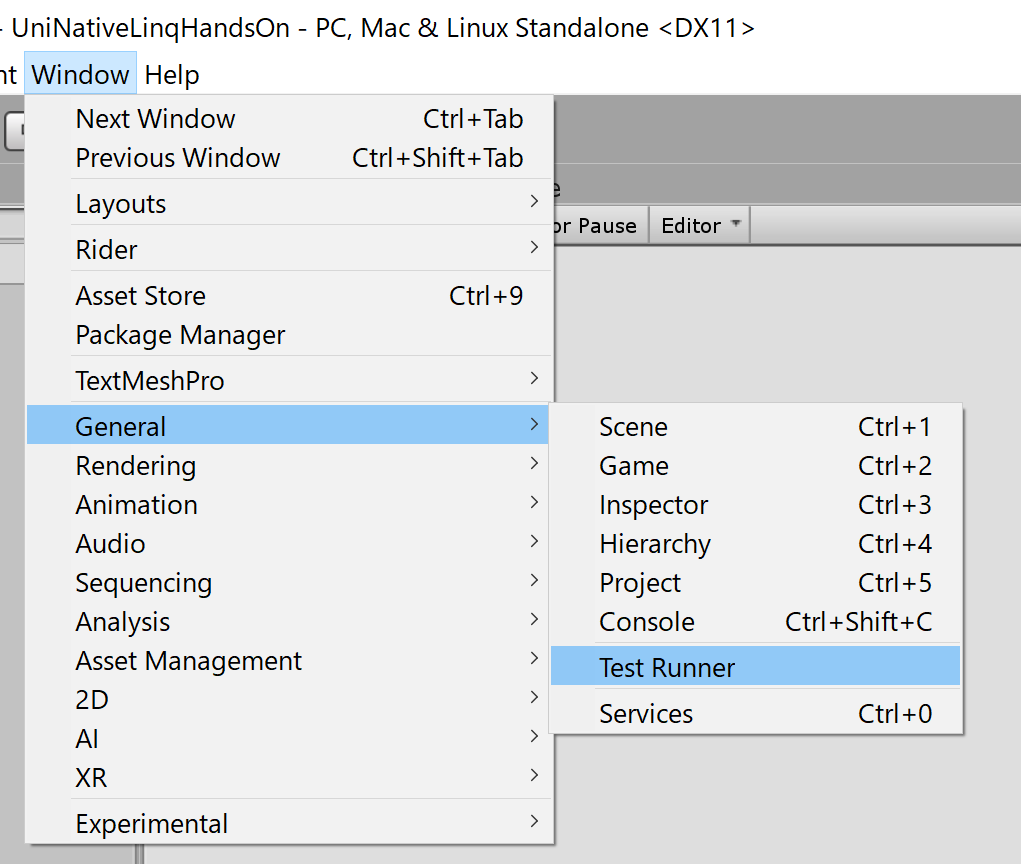The width and height of the screenshot is (1021, 864).
Task: Select Previous Window menu entry
Action: (178, 158)
